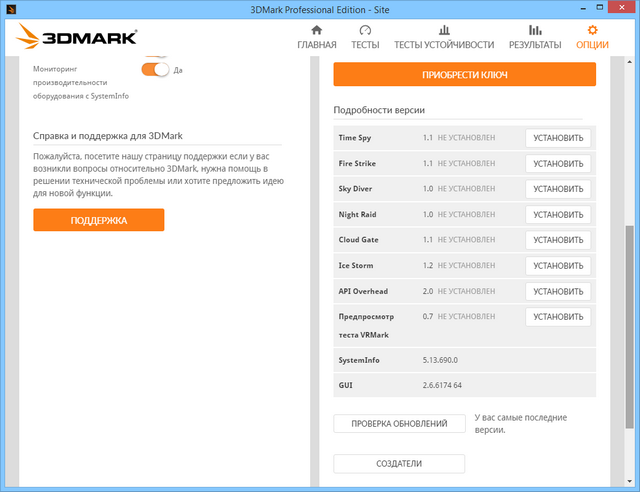Open the home icon in navigation

point(317,30)
